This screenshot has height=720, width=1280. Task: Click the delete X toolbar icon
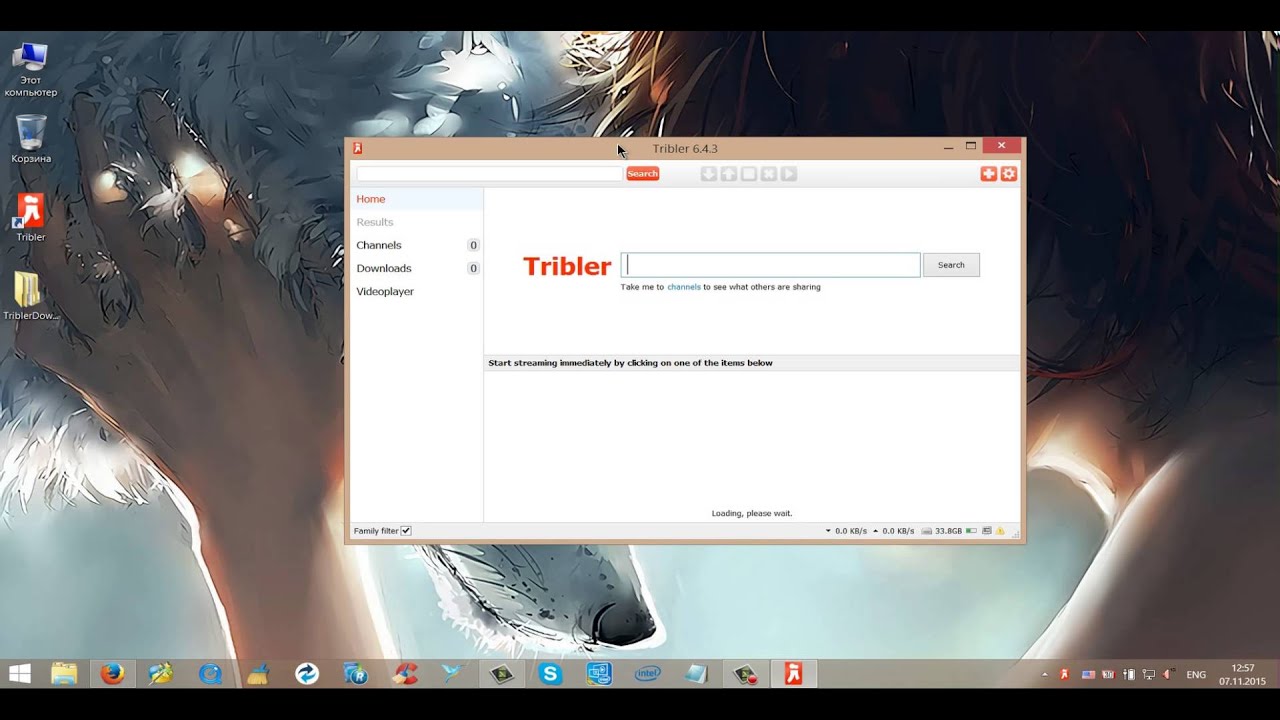coord(768,174)
